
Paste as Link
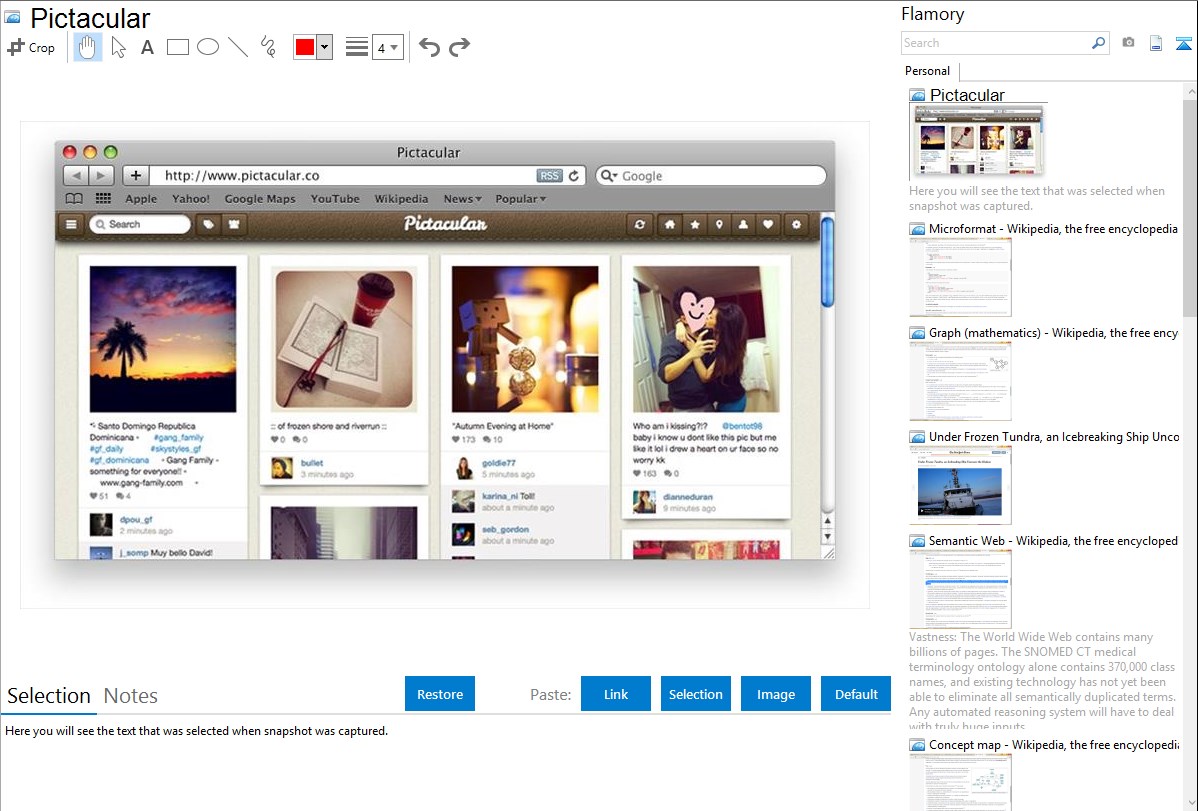tap(616, 694)
